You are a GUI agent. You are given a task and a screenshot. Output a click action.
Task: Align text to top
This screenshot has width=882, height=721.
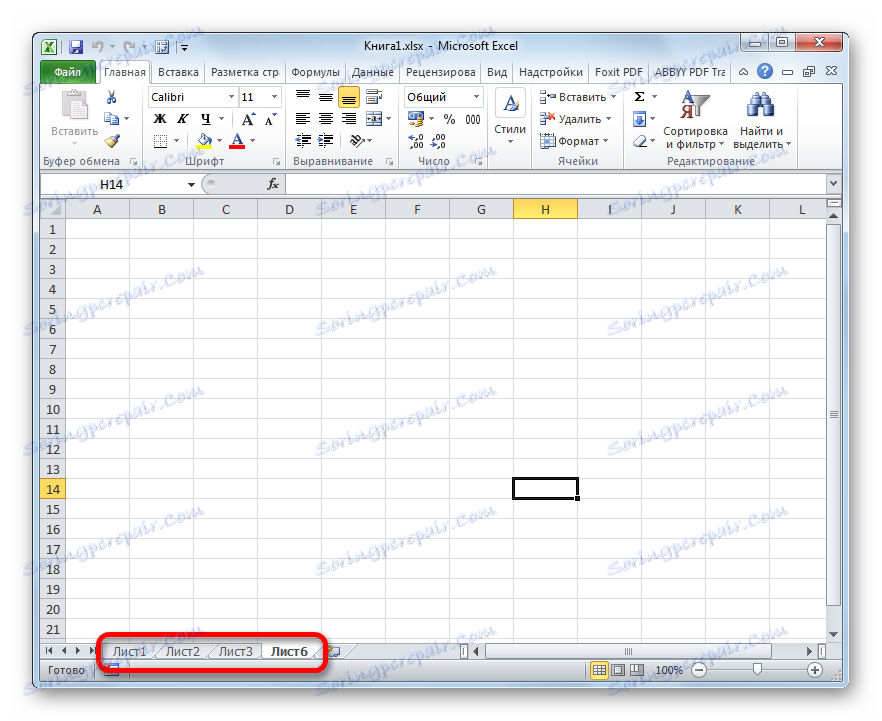(x=303, y=97)
